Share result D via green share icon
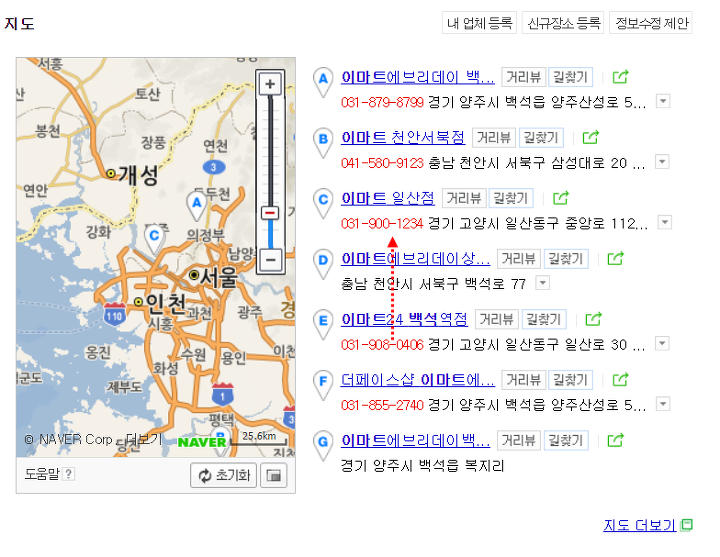This screenshot has height=557, width=720. (615, 259)
